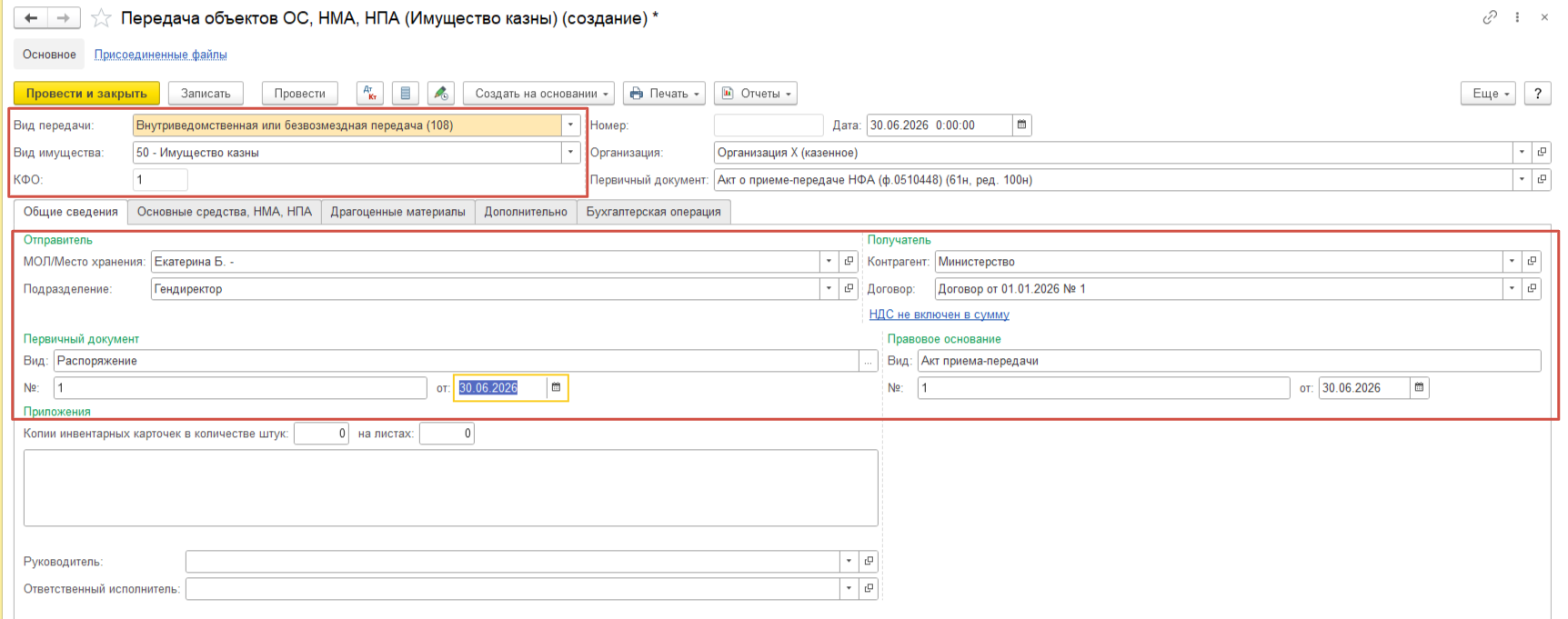The image size is (1568, 619).
Task: Open the Еще menu
Action: 1489,94
